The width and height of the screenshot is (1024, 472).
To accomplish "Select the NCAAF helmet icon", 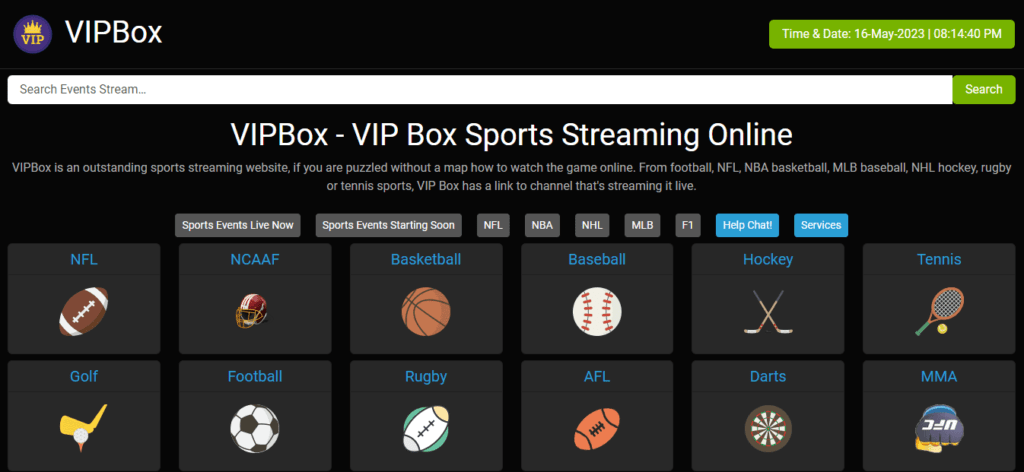I will click(251, 310).
